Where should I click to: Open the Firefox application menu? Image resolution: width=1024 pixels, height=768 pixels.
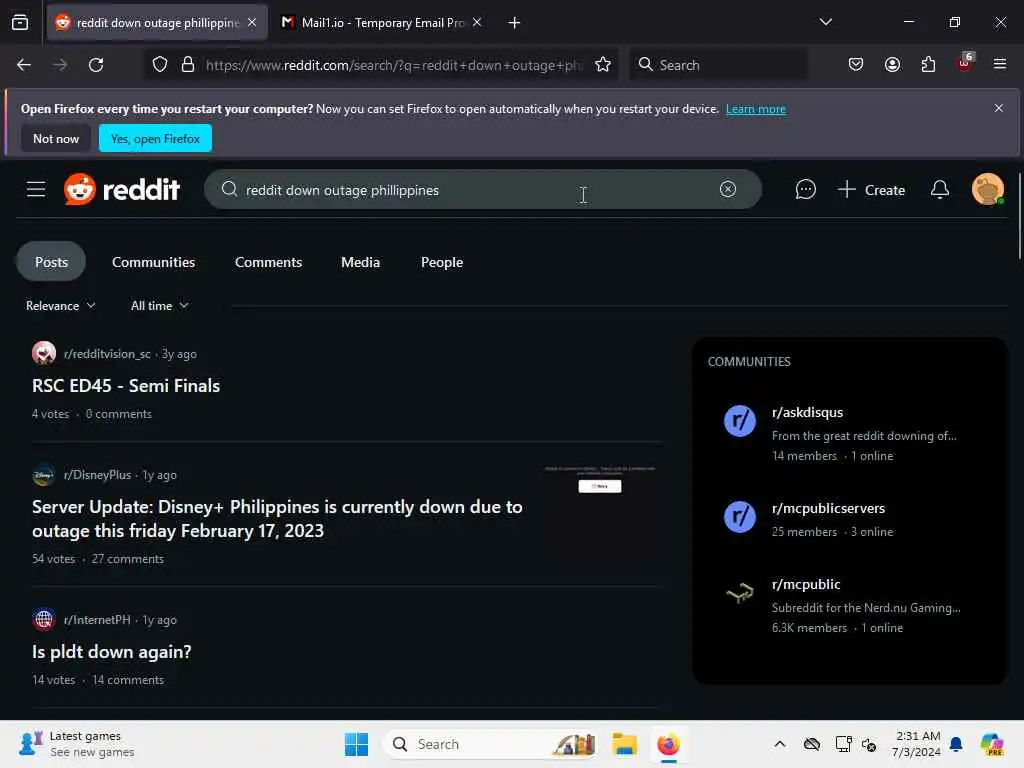(999, 64)
